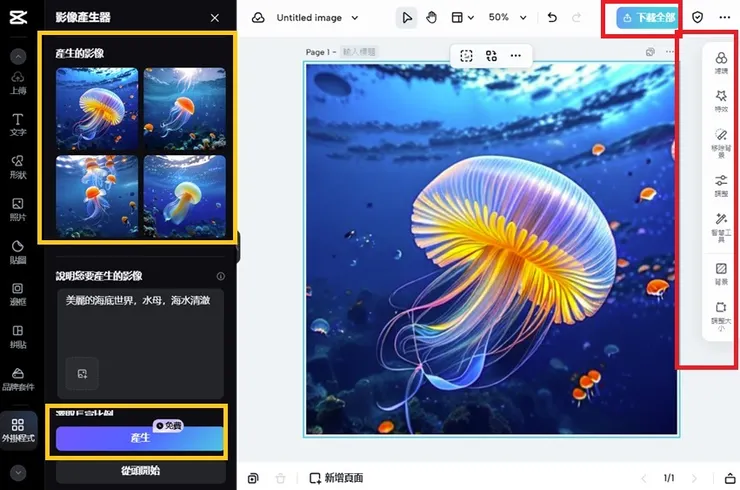Click the cloud save status icon
This screenshot has height=490, width=740.
tap(258, 17)
